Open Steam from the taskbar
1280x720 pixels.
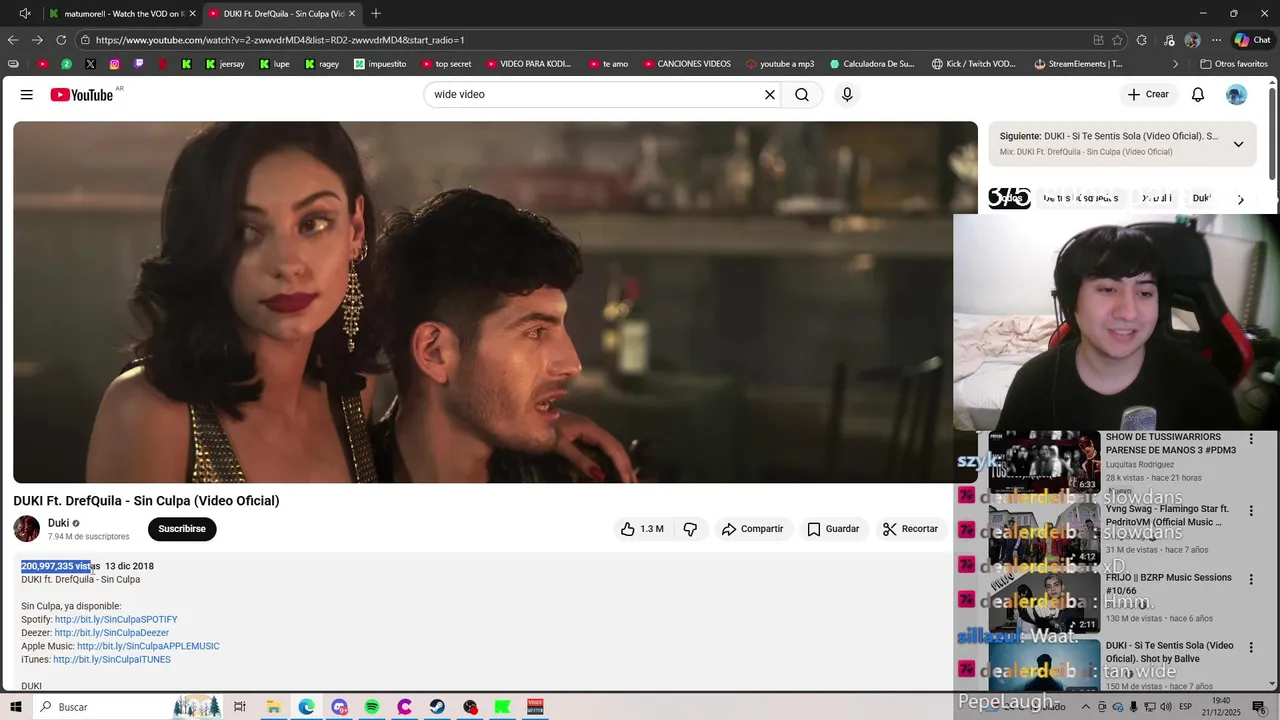438,707
